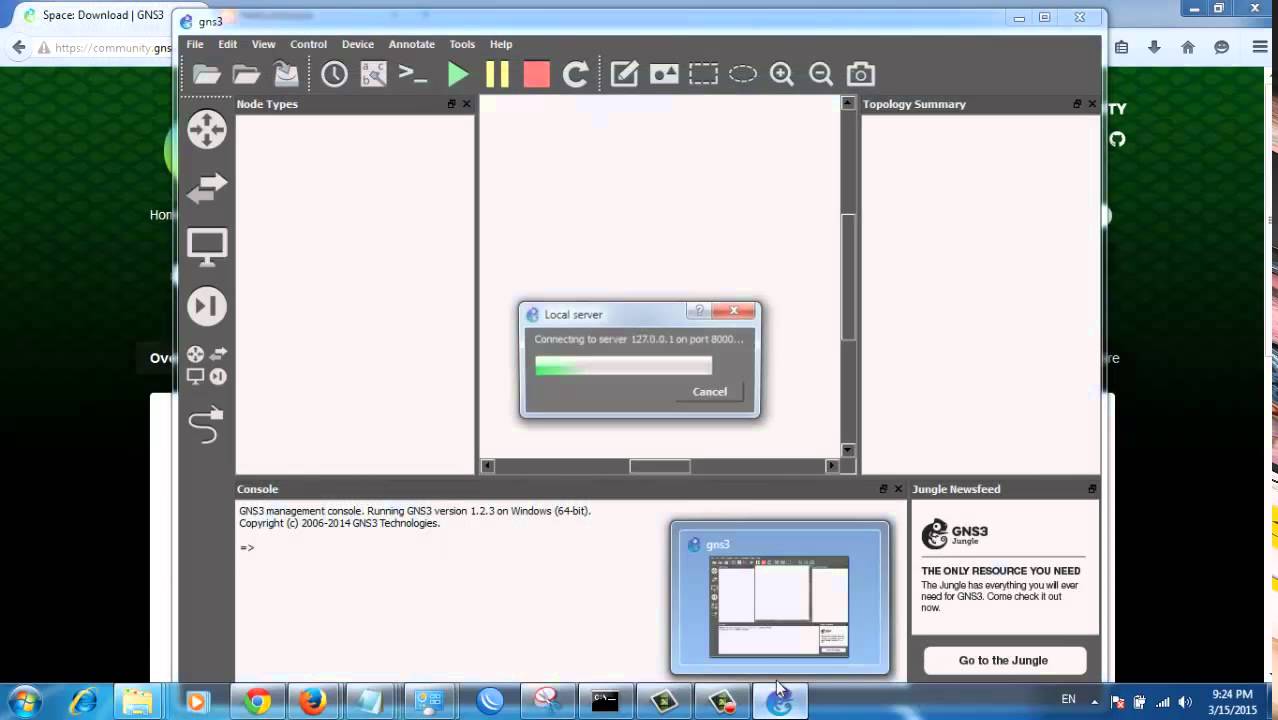This screenshot has height=720, width=1278.
Task: Open the View menu
Action: pos(263,44)
